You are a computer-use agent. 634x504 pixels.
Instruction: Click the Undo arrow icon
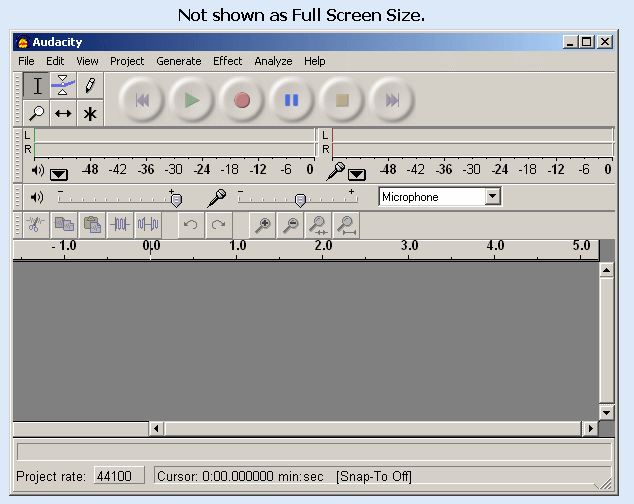(x=191, y=224)
